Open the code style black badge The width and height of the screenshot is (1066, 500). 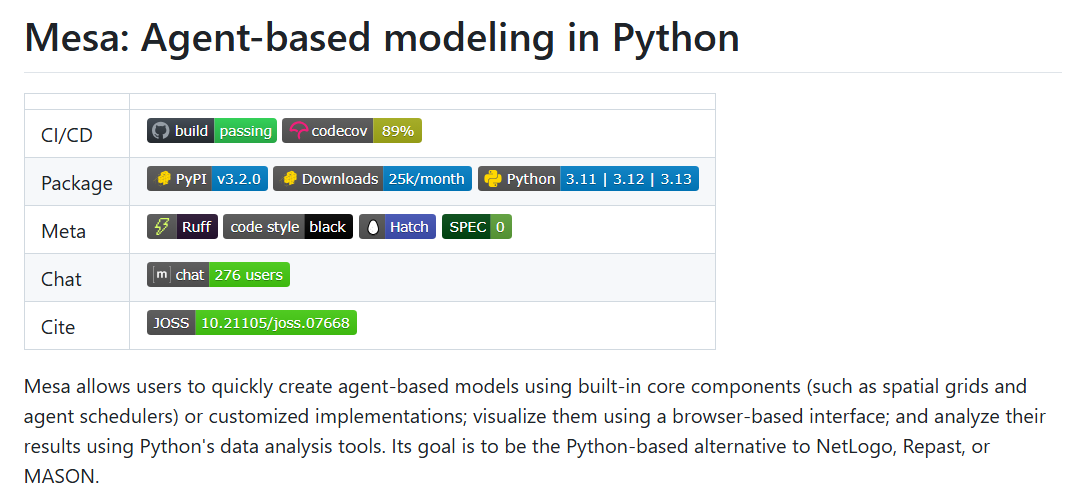(x=288, y=227)
